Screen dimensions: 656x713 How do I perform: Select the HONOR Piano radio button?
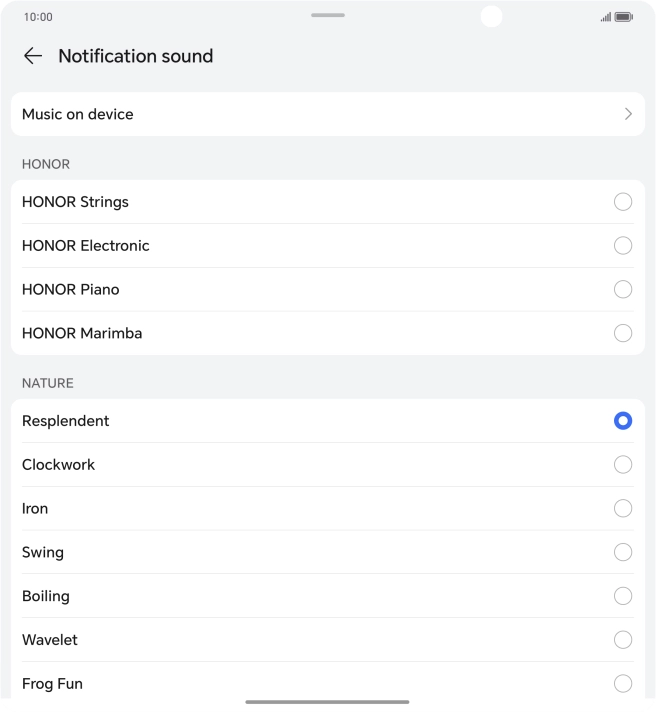[x=623, y=290]
